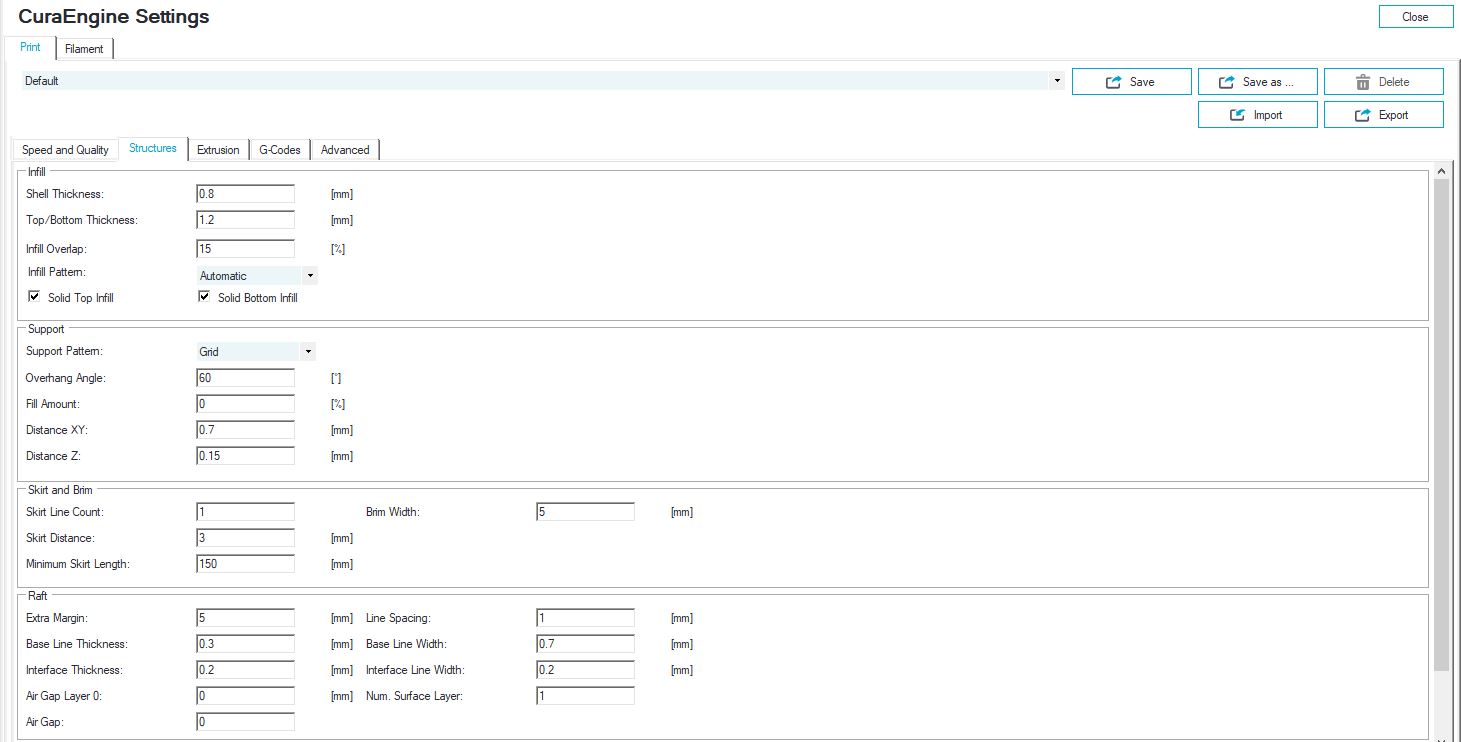Click the Shell Thickness label

pyautogui.click(x=65, y=194)
